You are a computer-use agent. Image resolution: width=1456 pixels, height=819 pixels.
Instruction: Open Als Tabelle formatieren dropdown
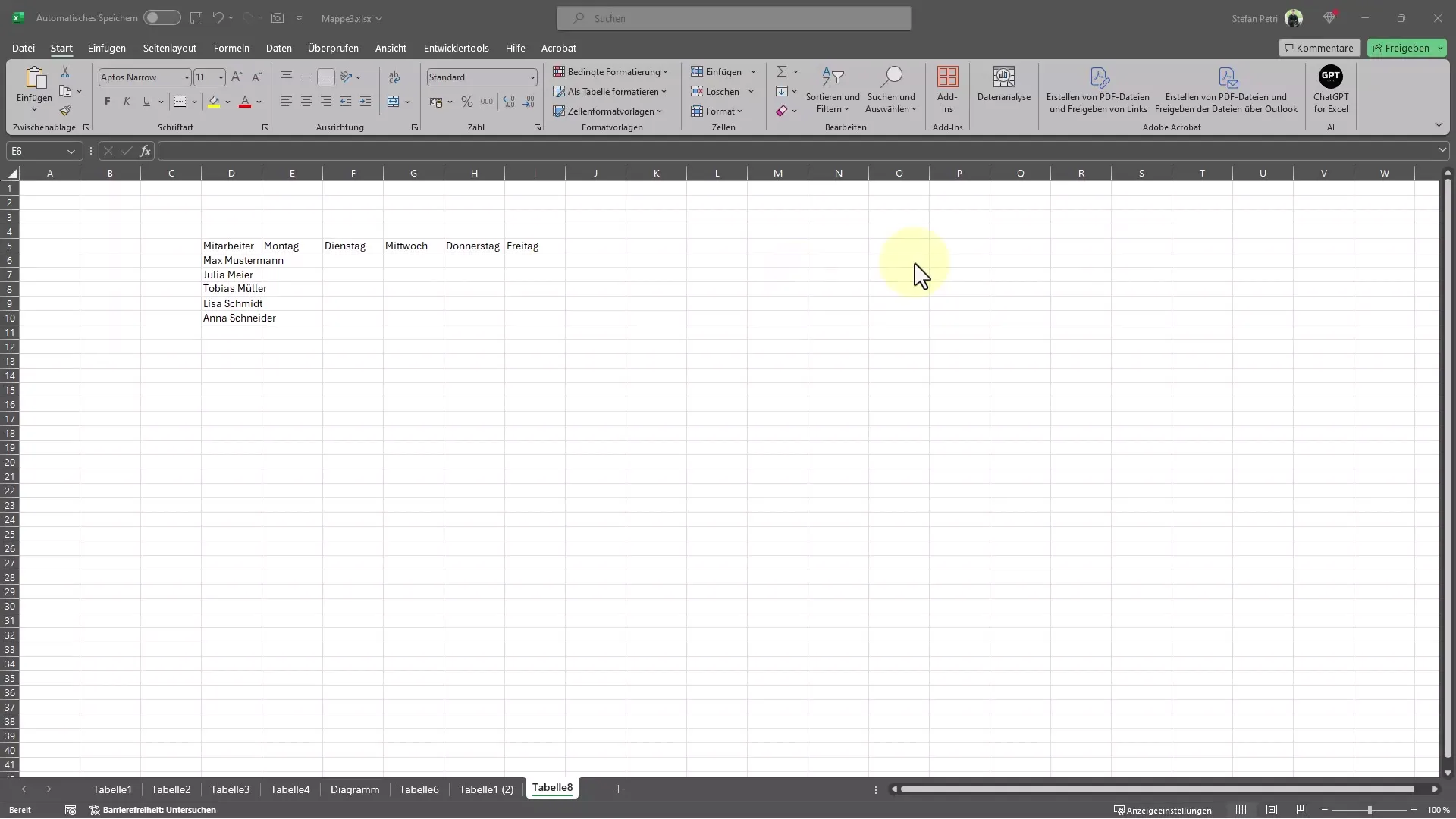(x=611, y=90)
